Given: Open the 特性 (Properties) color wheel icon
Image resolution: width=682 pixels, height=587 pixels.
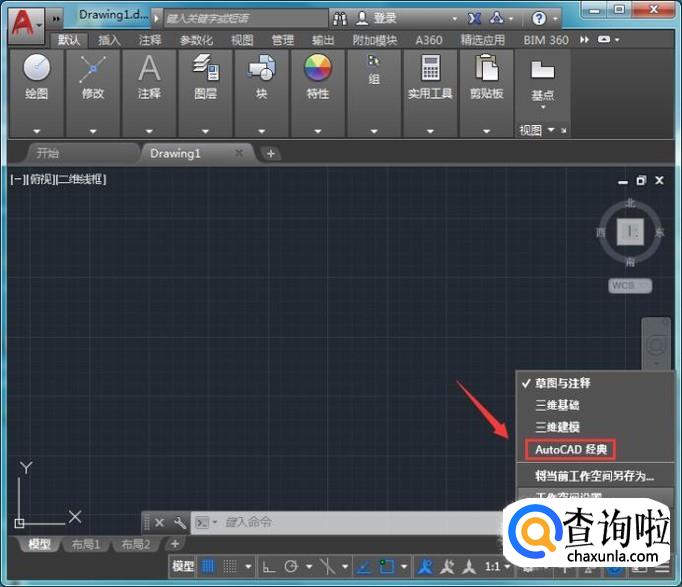Looking at the screenshot, I should click(317, 68).
